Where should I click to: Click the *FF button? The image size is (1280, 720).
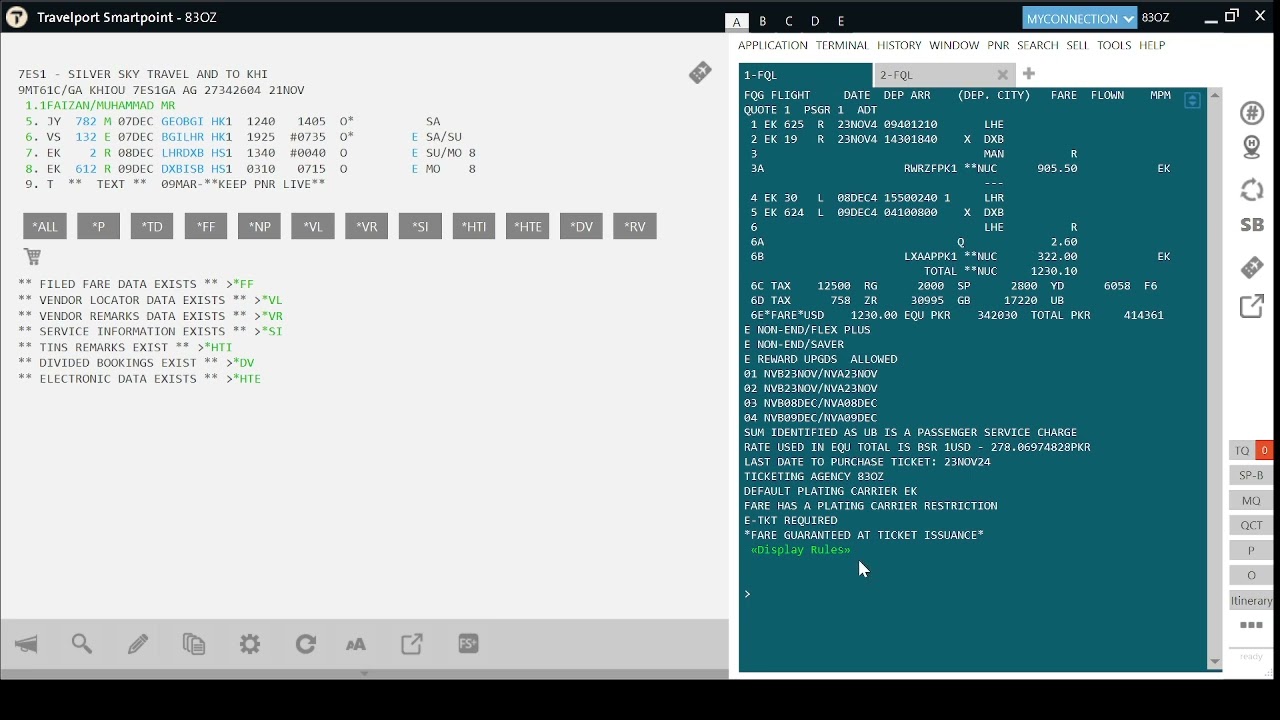[206, 227]
